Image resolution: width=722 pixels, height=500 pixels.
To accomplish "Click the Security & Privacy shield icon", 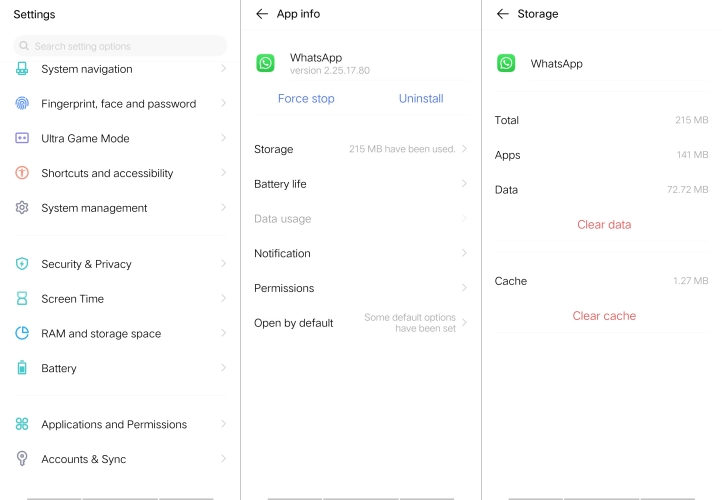I will click(22, 264).
